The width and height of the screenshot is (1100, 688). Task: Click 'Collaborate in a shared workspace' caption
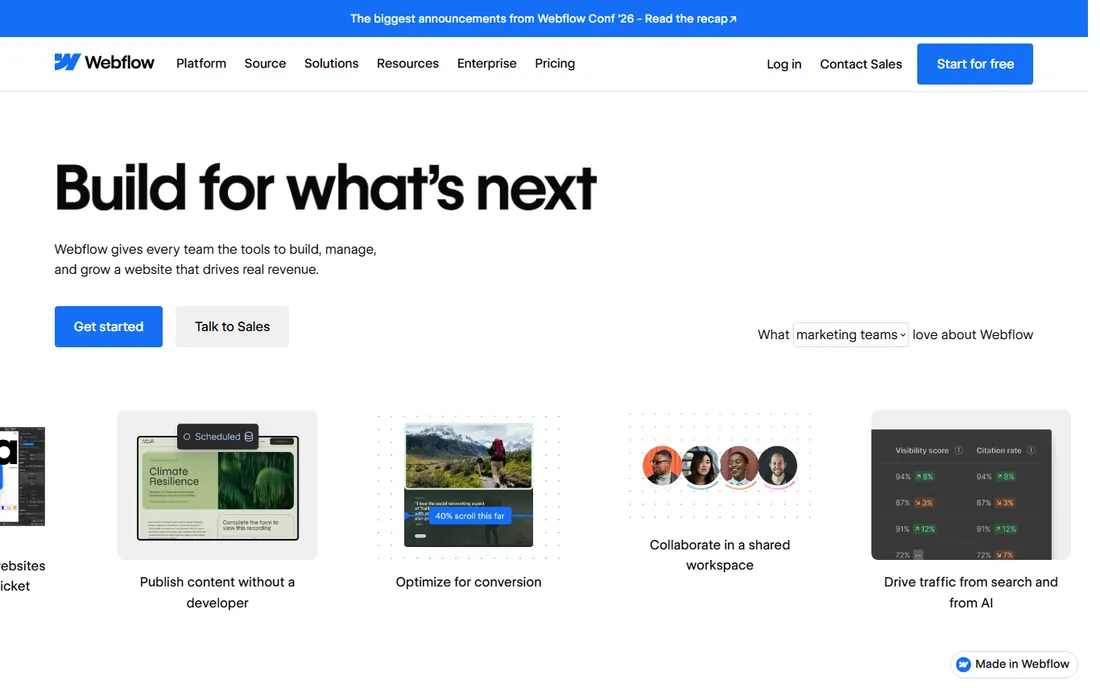tap(720, 555)
